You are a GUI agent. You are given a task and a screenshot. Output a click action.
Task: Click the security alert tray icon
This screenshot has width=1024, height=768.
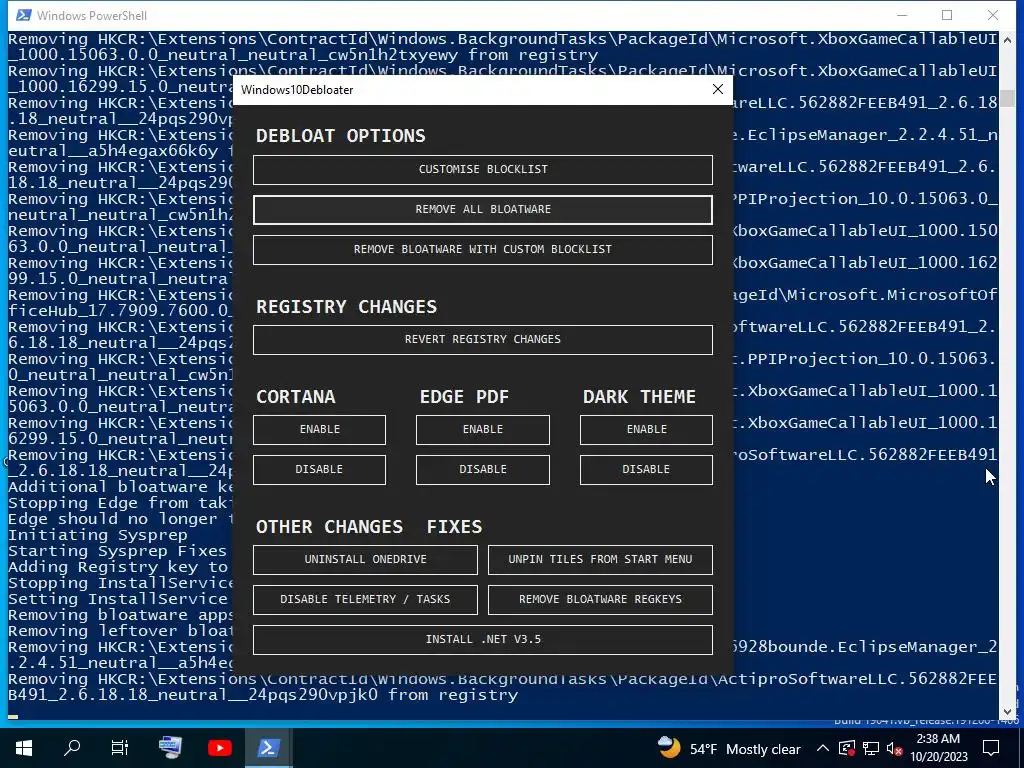pyautogui.click(x=847, y=748)
